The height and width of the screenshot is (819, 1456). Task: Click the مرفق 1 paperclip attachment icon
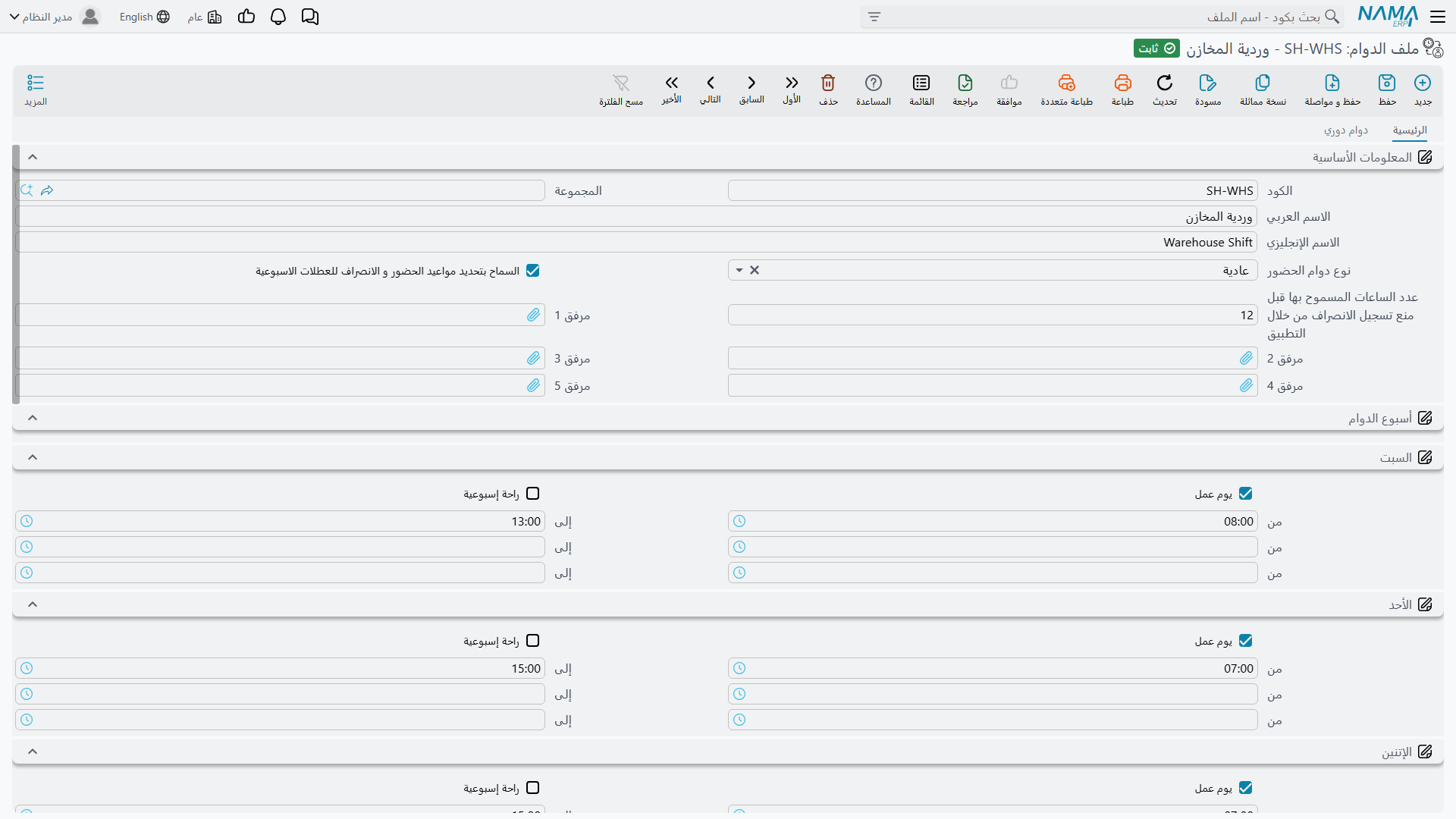click(534, 315)
